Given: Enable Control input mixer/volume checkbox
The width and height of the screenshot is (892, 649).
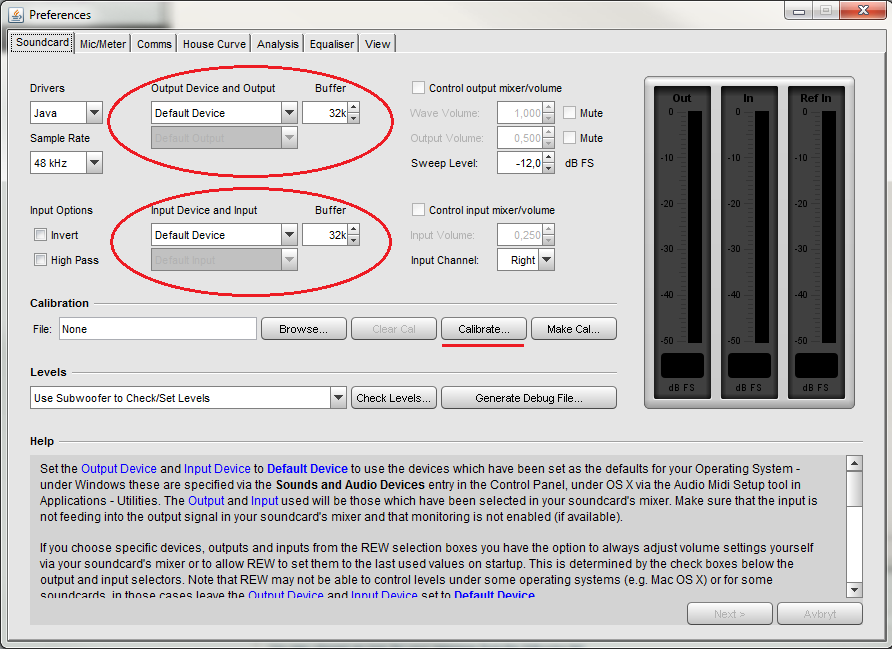Looking at the screenshot, I should [418, 210].
